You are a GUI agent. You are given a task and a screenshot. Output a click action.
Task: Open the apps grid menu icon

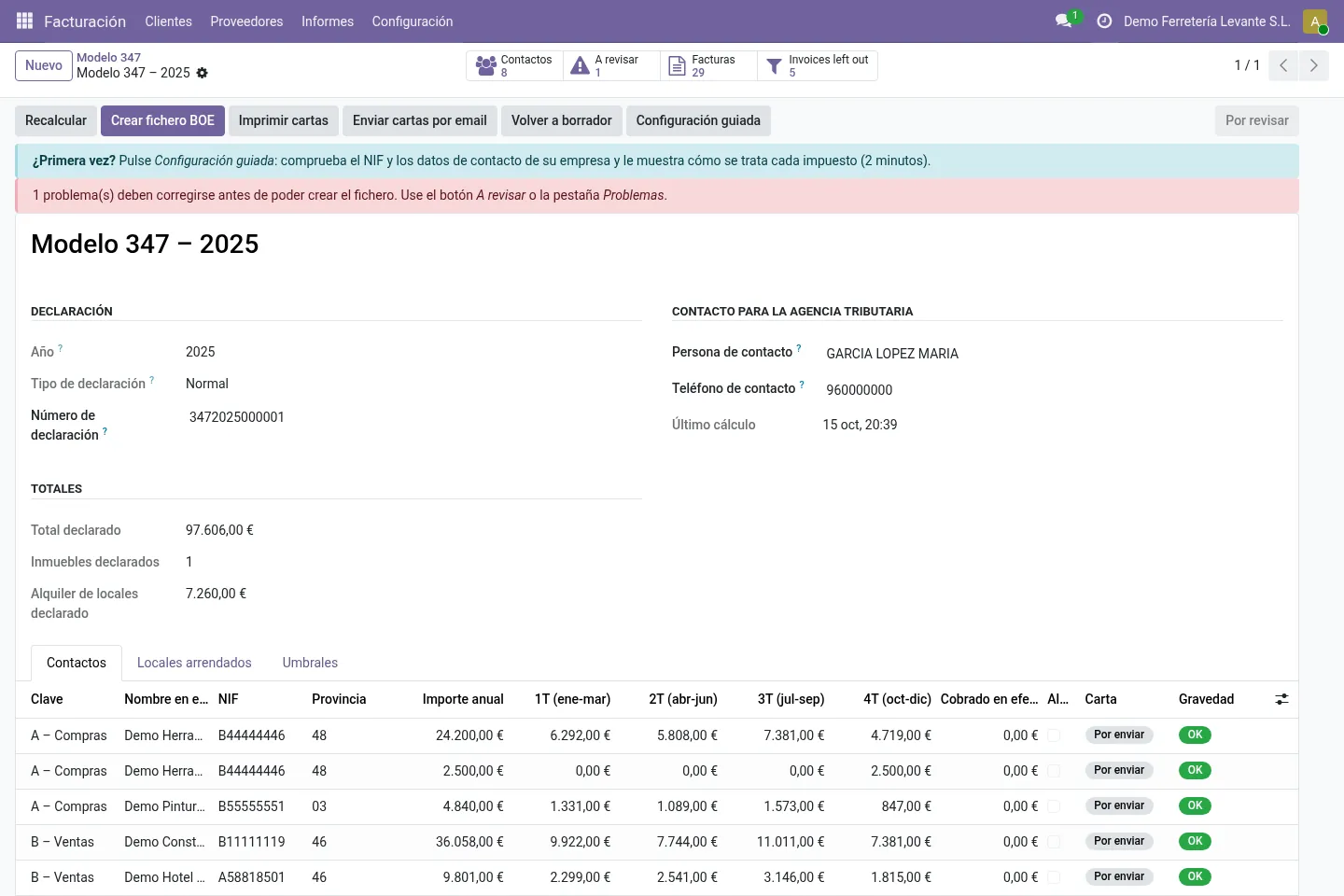coord(25,21)
